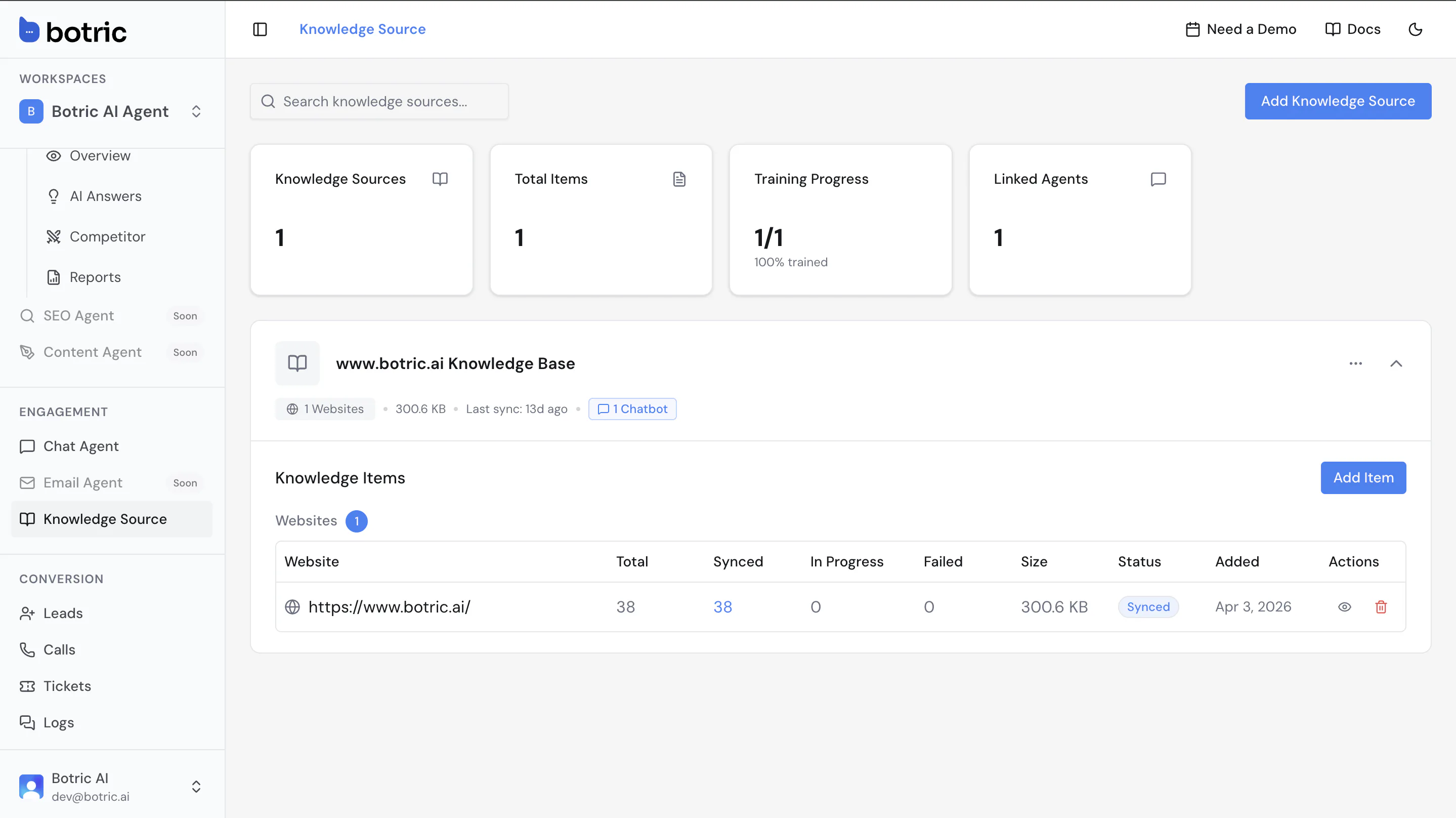
Task: Select SEO Agent sidebar item
Action: point(111,316)
